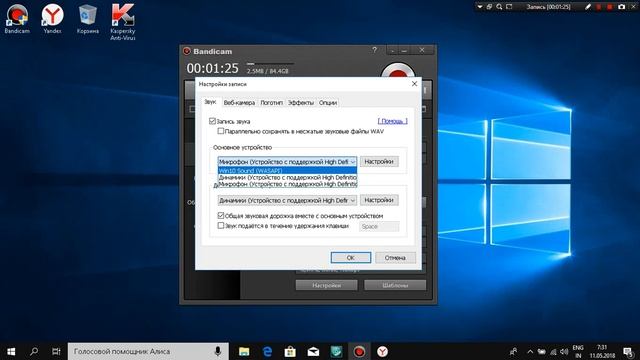
Task: Click the recording size progress bar in Bandicam
Action: pyautogui.click(x=270, y=64)
